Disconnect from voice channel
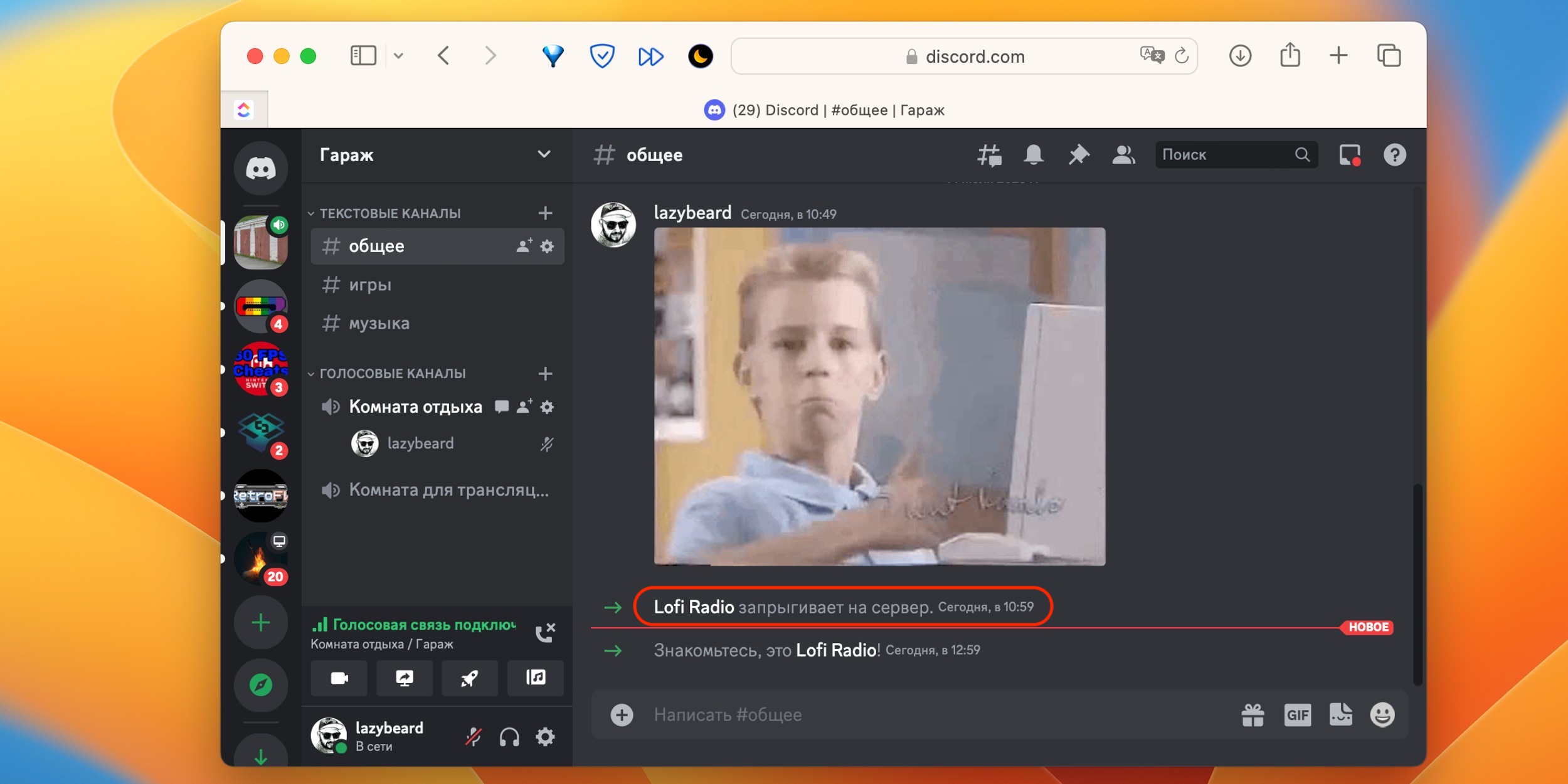Viewport: 1568px width, 784px height. [x=545, y=633]
